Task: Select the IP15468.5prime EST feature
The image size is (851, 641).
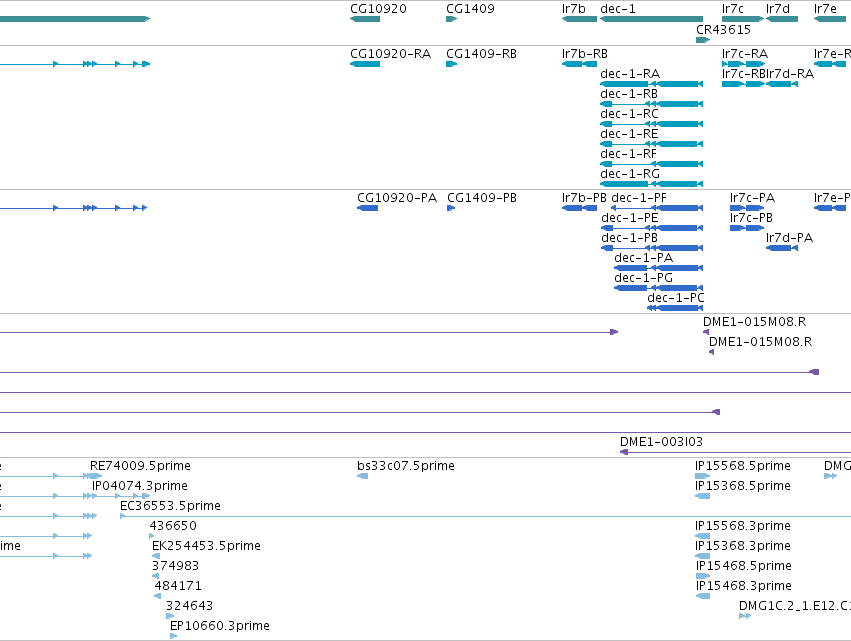Action: coord(703,576)
